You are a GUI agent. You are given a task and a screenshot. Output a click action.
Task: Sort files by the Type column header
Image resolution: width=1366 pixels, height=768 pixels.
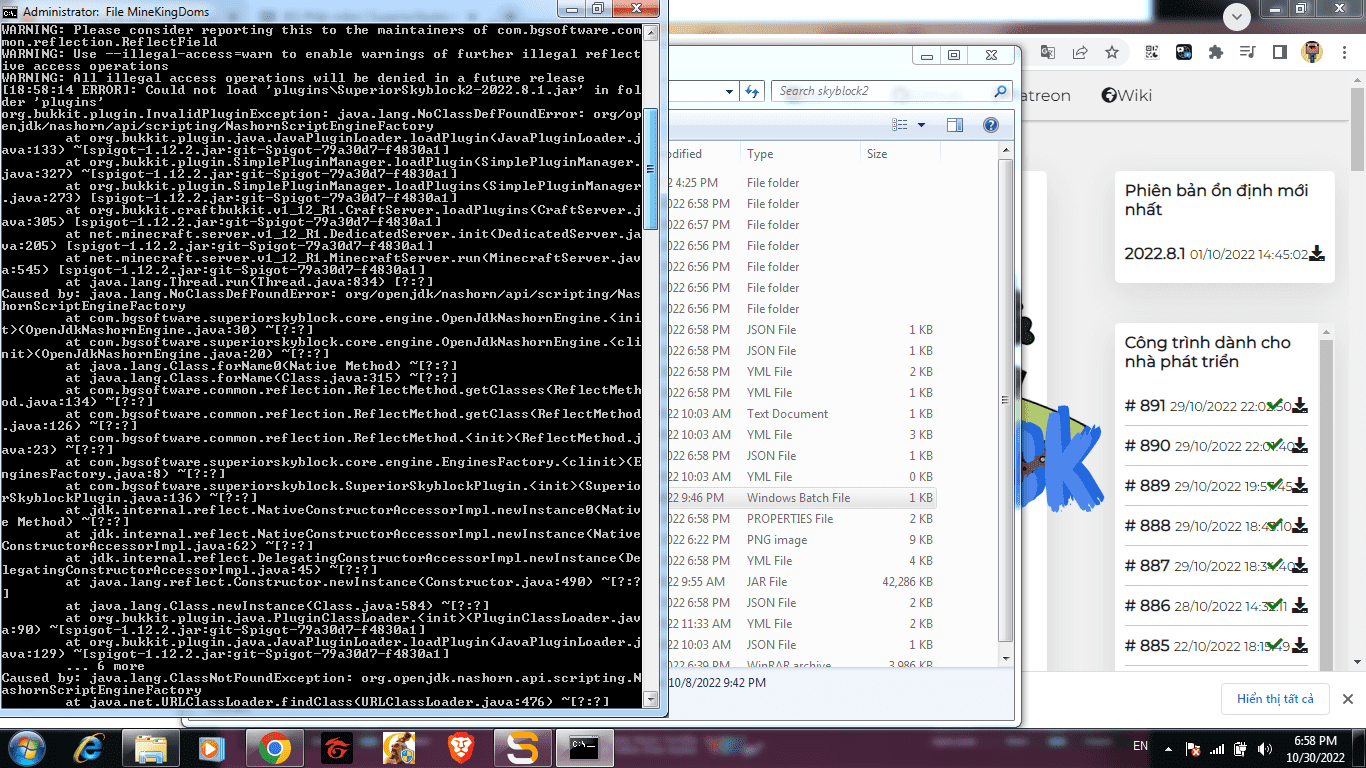pos(800,154)
